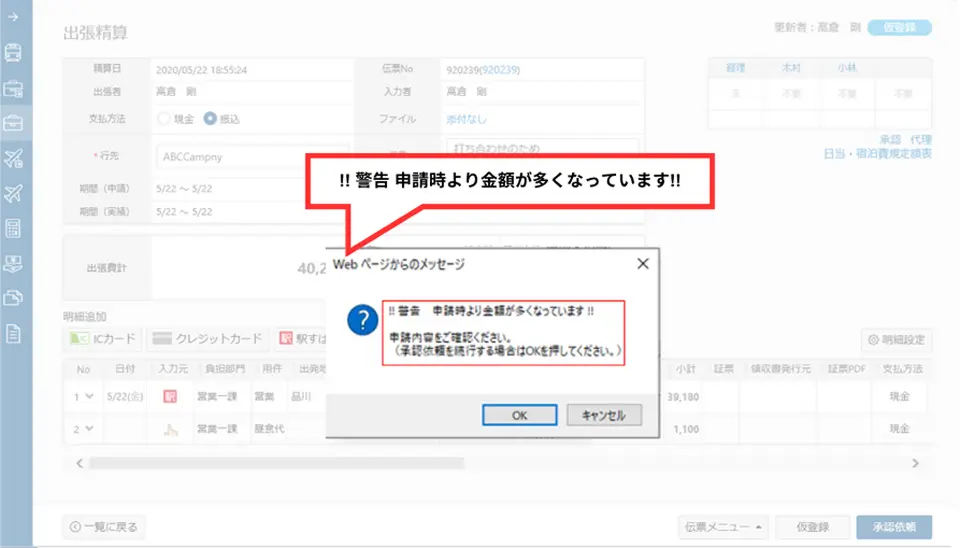Click the 代理 link
Screen dimensions: 960x548
click(x=921, y=140)
